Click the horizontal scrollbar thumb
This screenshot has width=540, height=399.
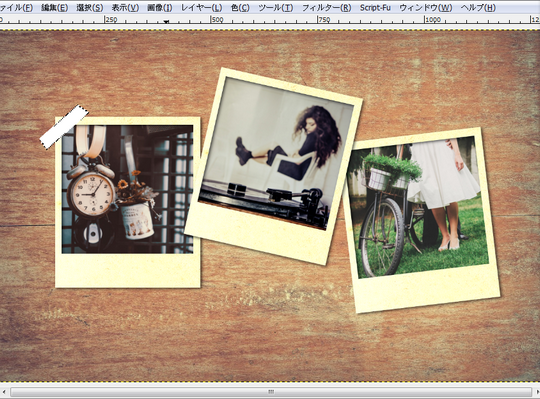tap(271, 392)
